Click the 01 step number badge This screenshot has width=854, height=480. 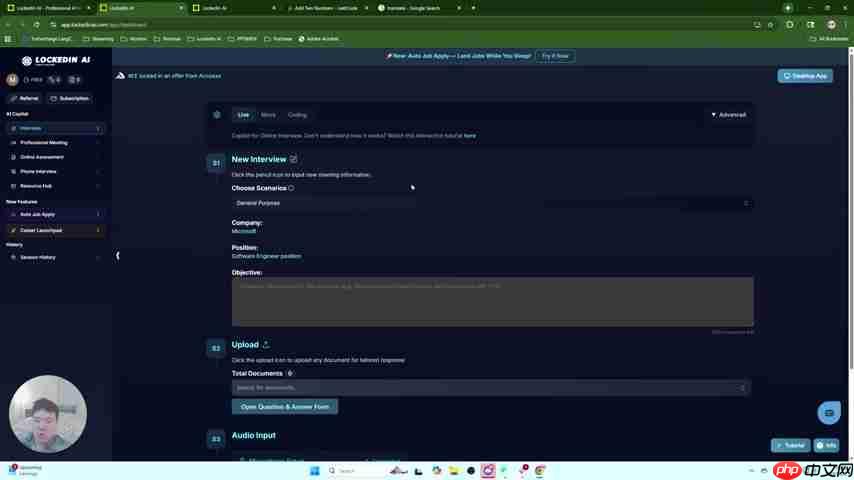(x=216, y=163)
